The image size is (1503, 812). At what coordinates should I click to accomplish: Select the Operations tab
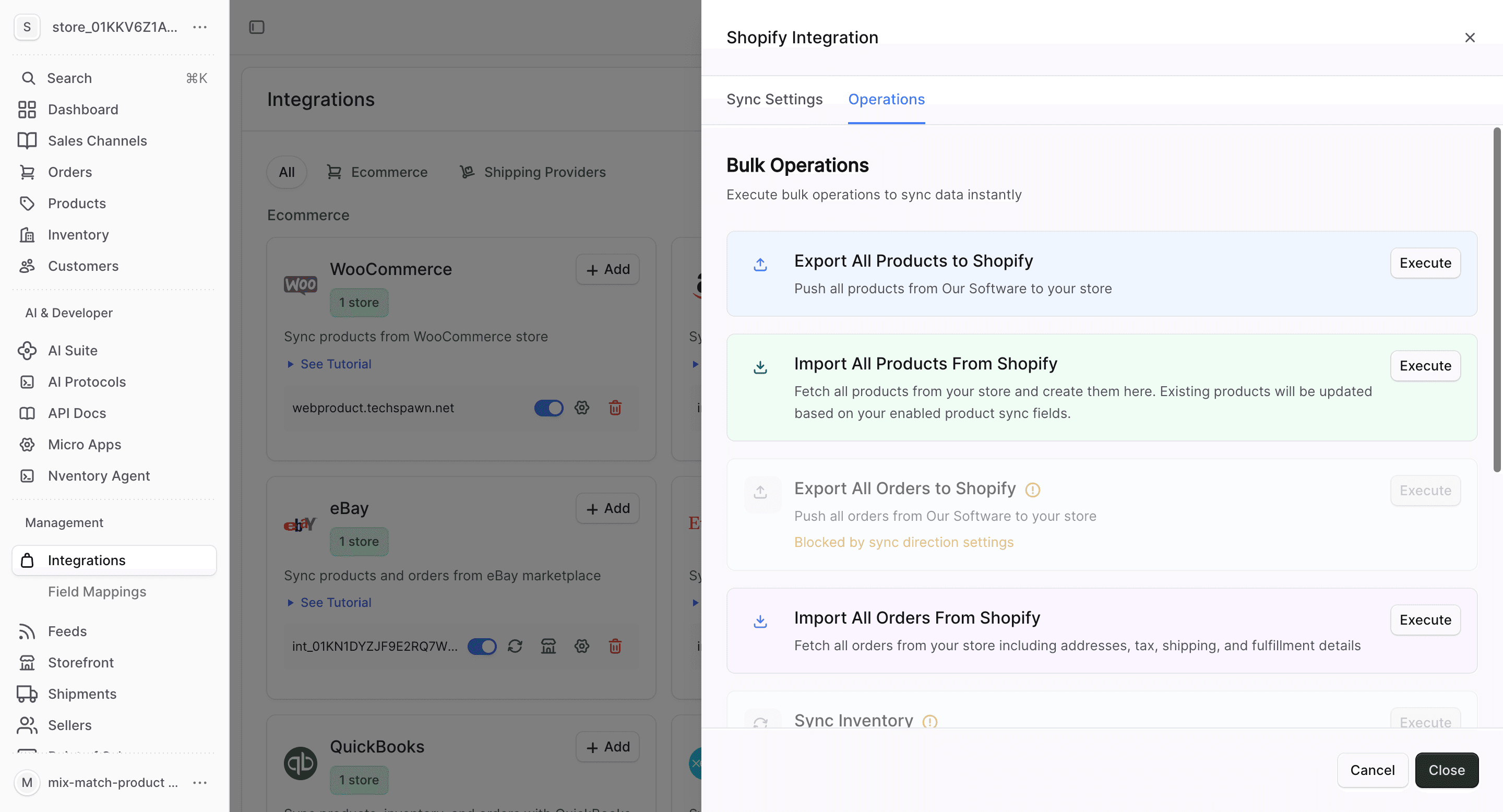coord(886,100)
